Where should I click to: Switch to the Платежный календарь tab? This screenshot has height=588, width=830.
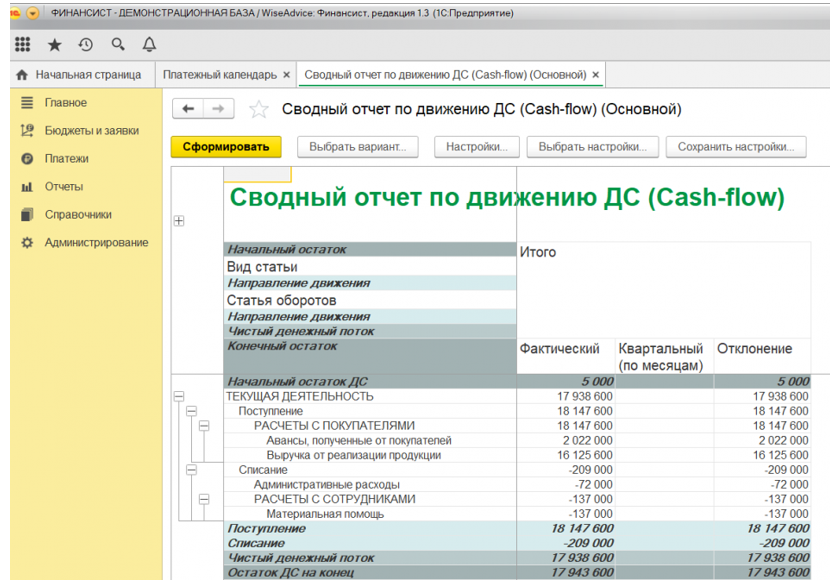pos(220,75)
